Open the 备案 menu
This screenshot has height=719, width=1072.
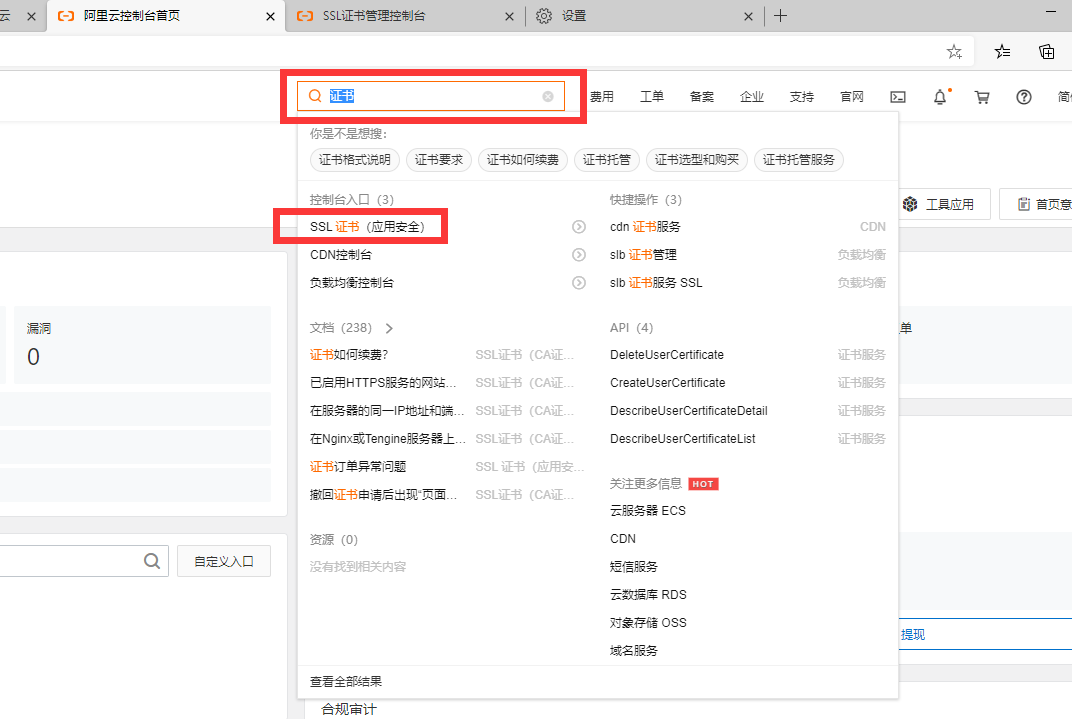pos(701,97)
